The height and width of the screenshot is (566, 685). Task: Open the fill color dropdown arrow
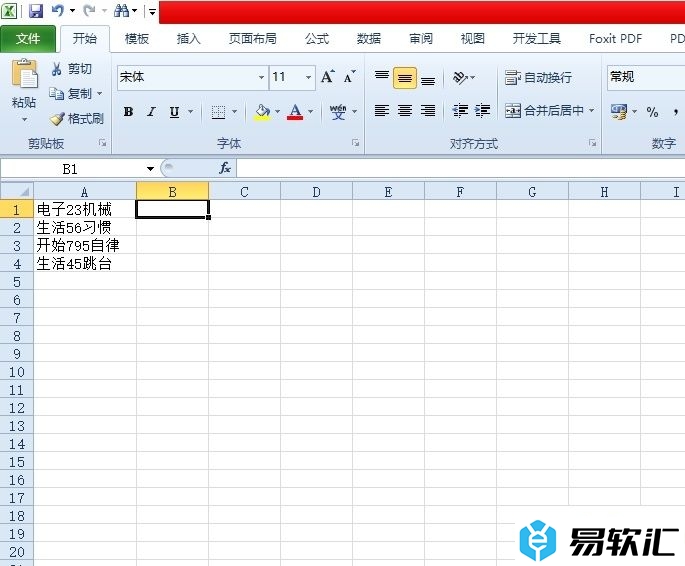click(277, 112)
